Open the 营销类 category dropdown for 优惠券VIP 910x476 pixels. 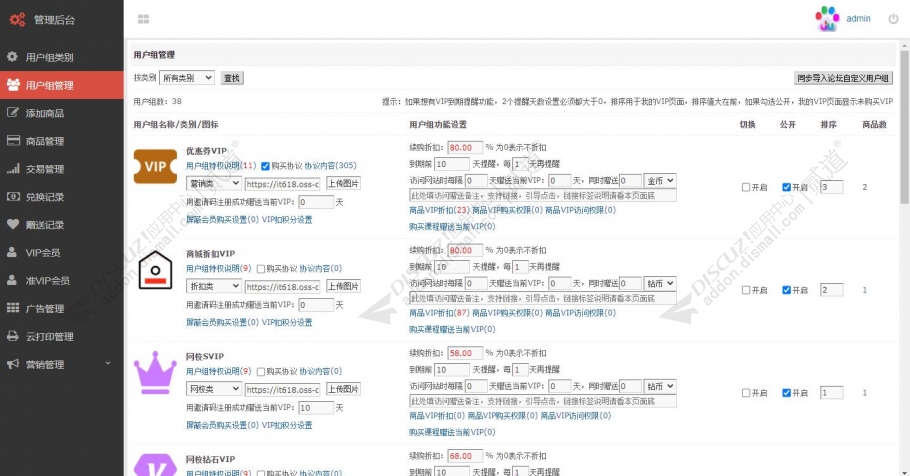click(x=214, y=183)
